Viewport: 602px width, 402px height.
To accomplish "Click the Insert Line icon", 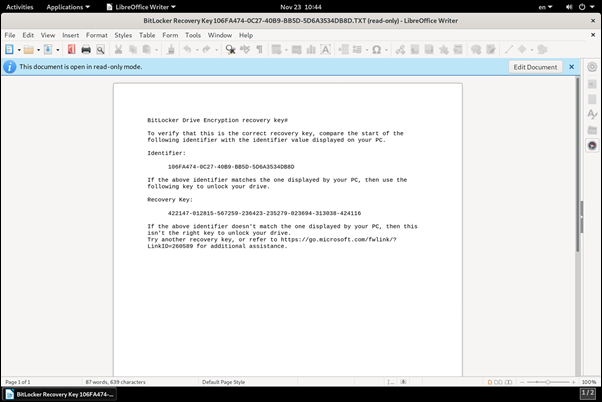I will pos(509,50).
